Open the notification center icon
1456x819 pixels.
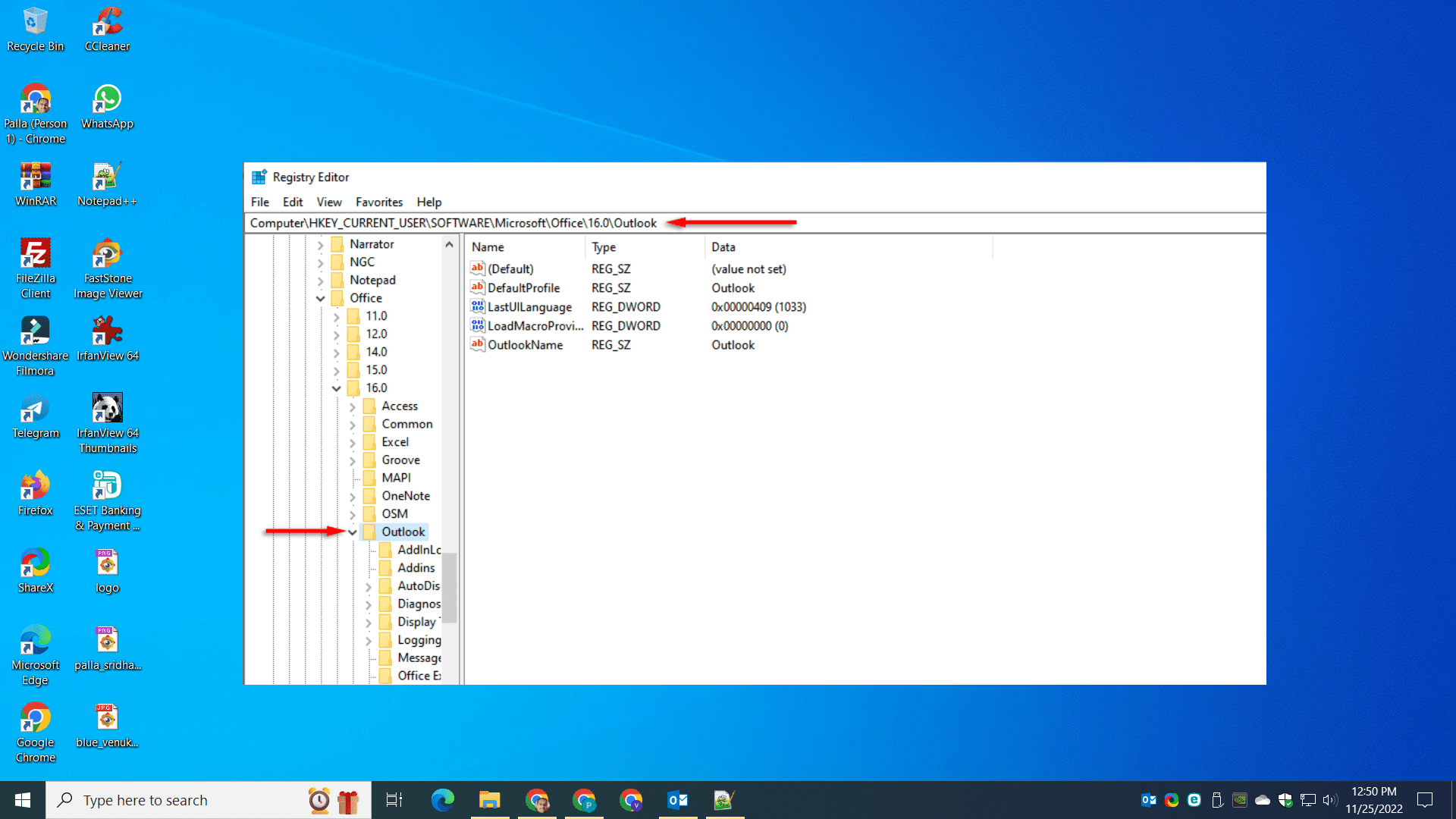tap(1425, 800)
